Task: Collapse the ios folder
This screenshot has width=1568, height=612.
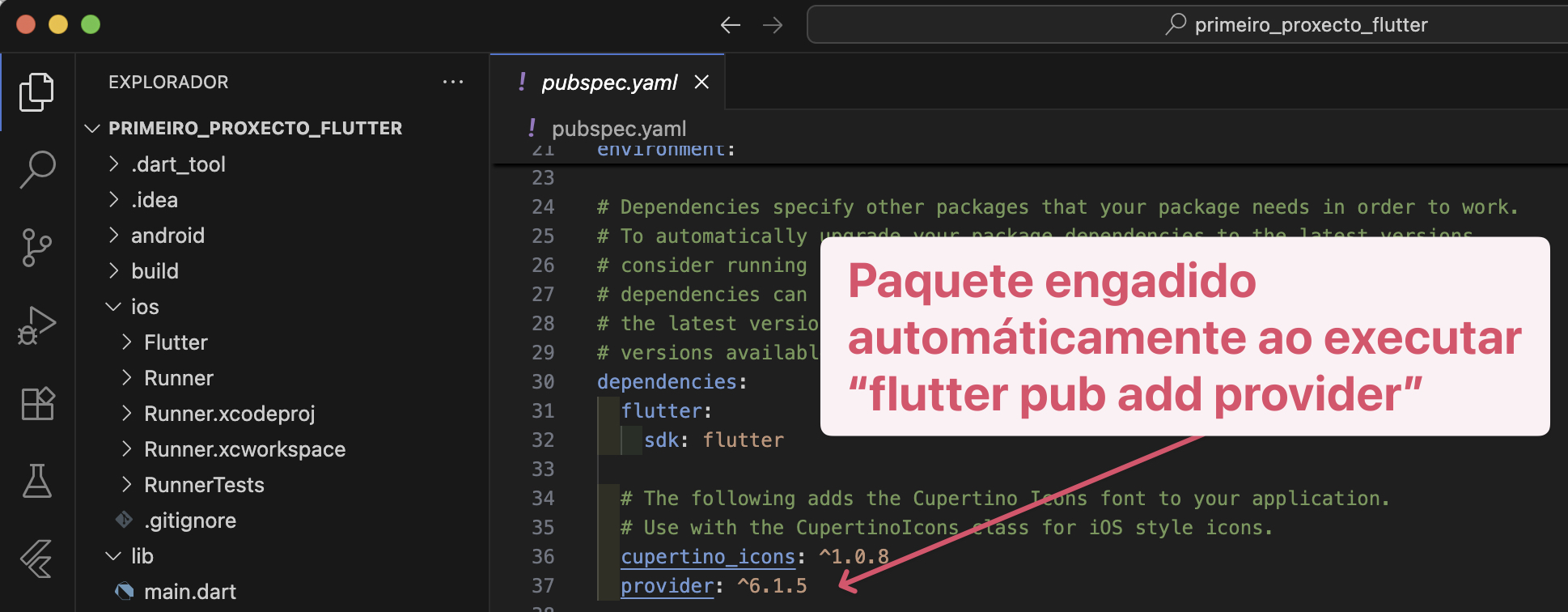Action: click(145, 307)
